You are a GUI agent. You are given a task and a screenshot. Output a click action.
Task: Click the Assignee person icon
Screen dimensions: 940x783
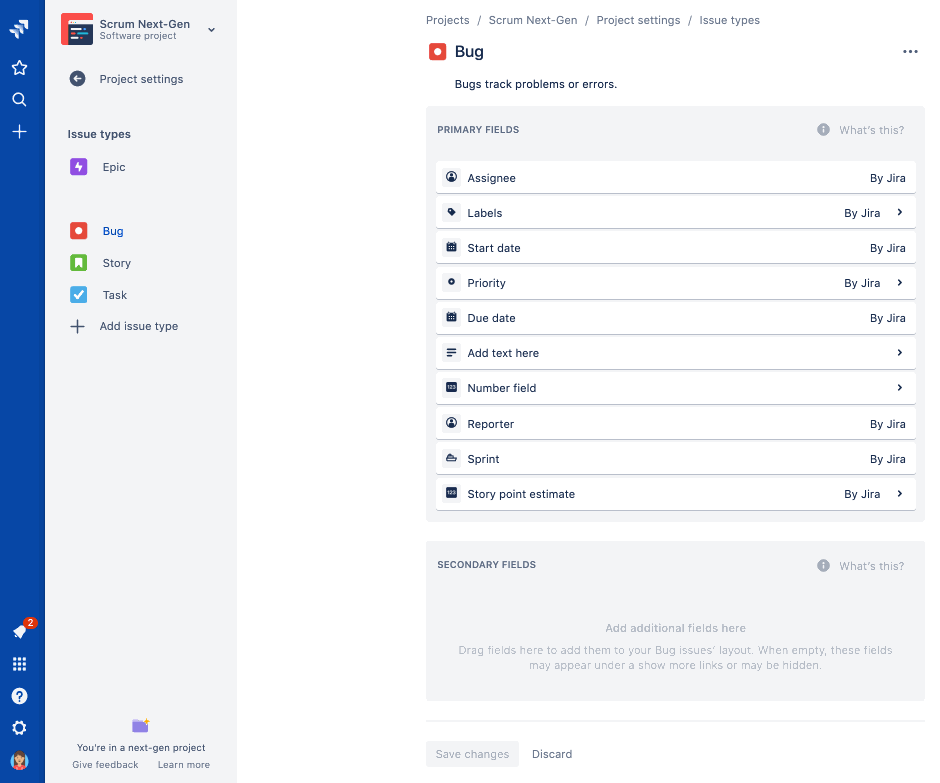pyautogui.click(x=451, y=177)
